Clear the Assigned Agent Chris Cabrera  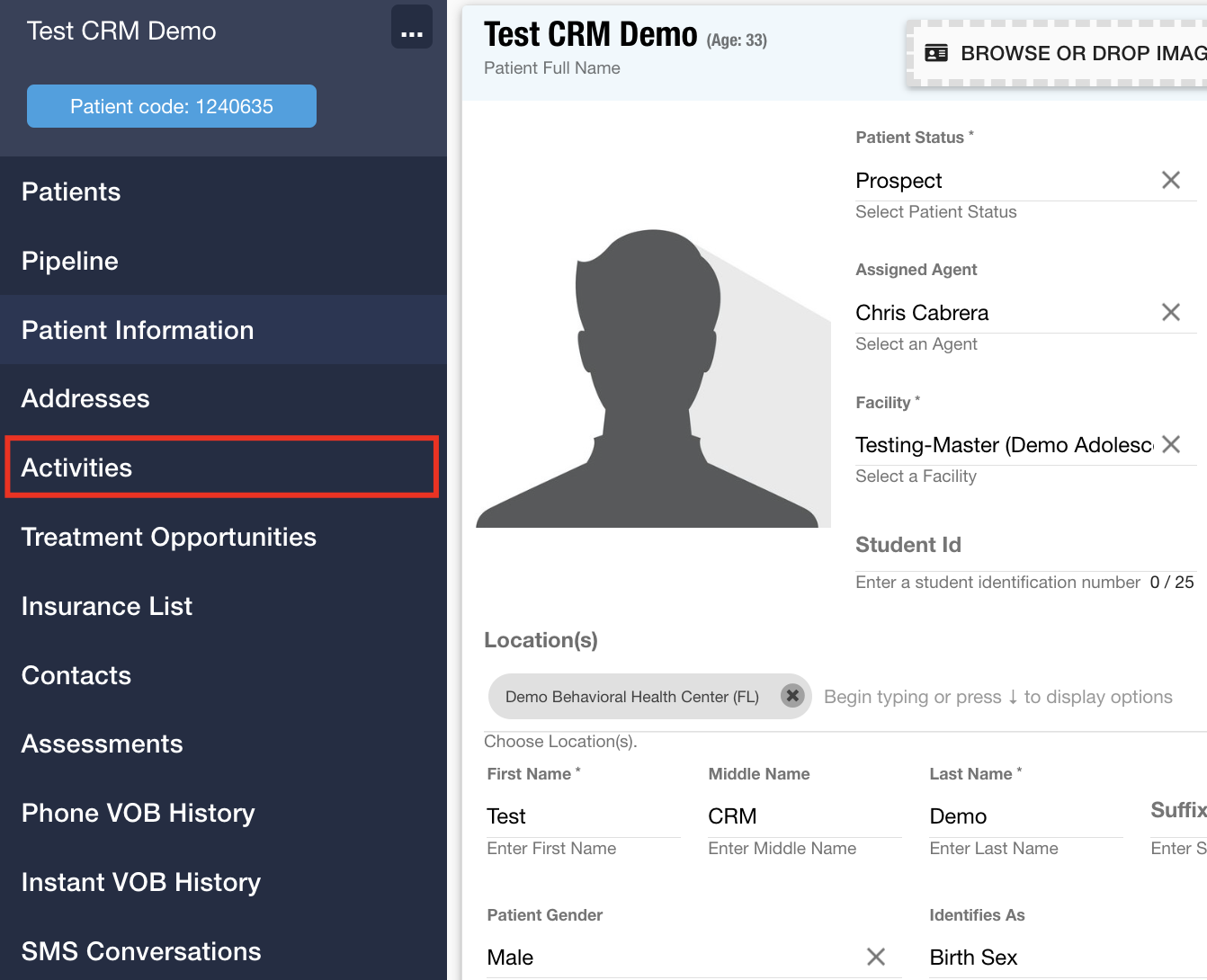coord(1171,312)
